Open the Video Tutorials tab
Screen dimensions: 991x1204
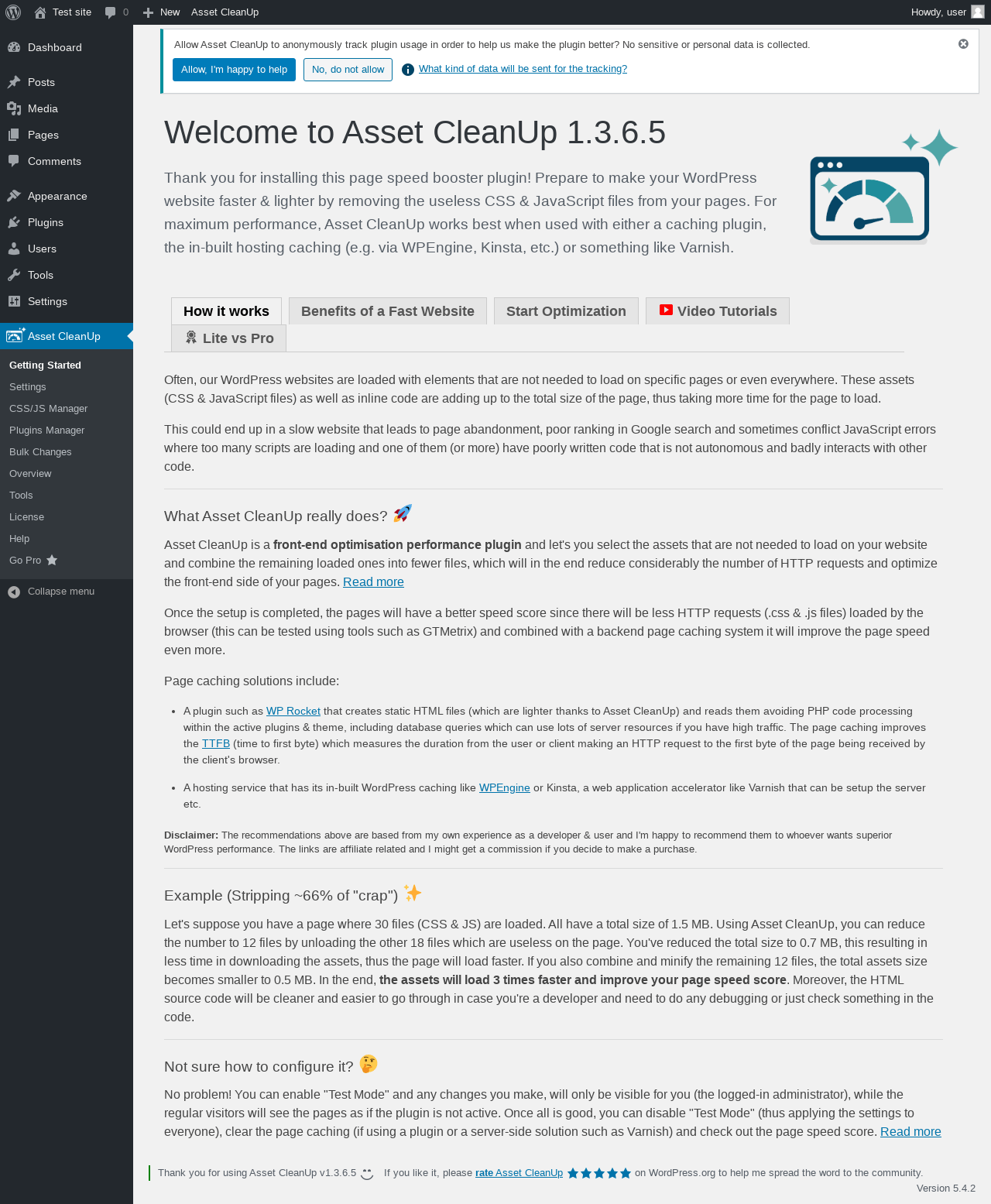pos(718,311)
